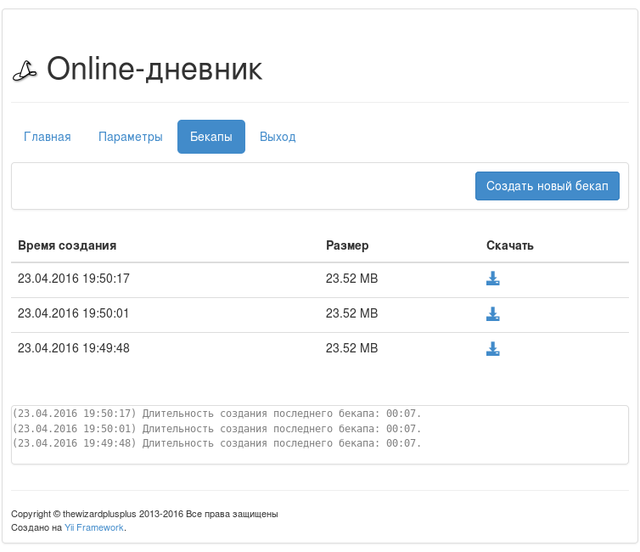Click the 23.52 MB size for 19:50:01
Image resolution: width=640 pixels, height=552 pixels.
point(352,314)
